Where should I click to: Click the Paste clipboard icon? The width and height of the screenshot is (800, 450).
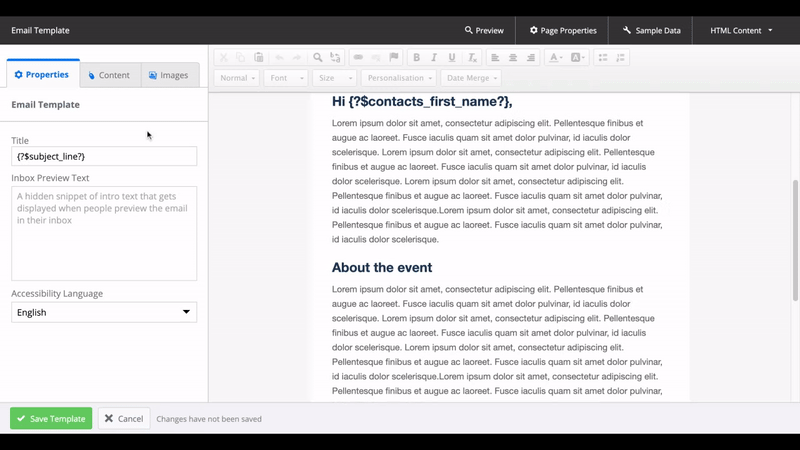pos(259,57)
